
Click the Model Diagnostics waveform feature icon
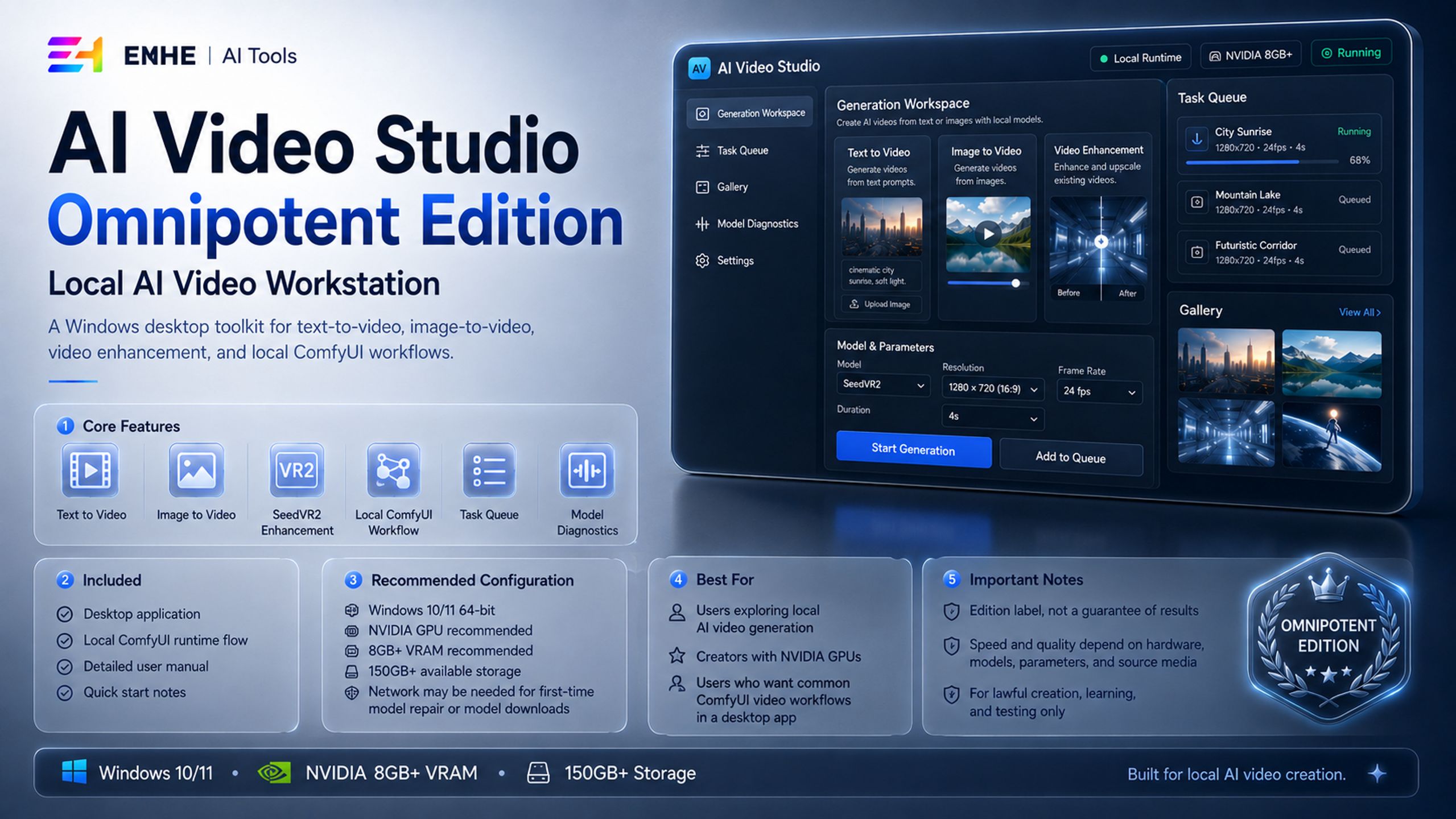tap(587, 471)
